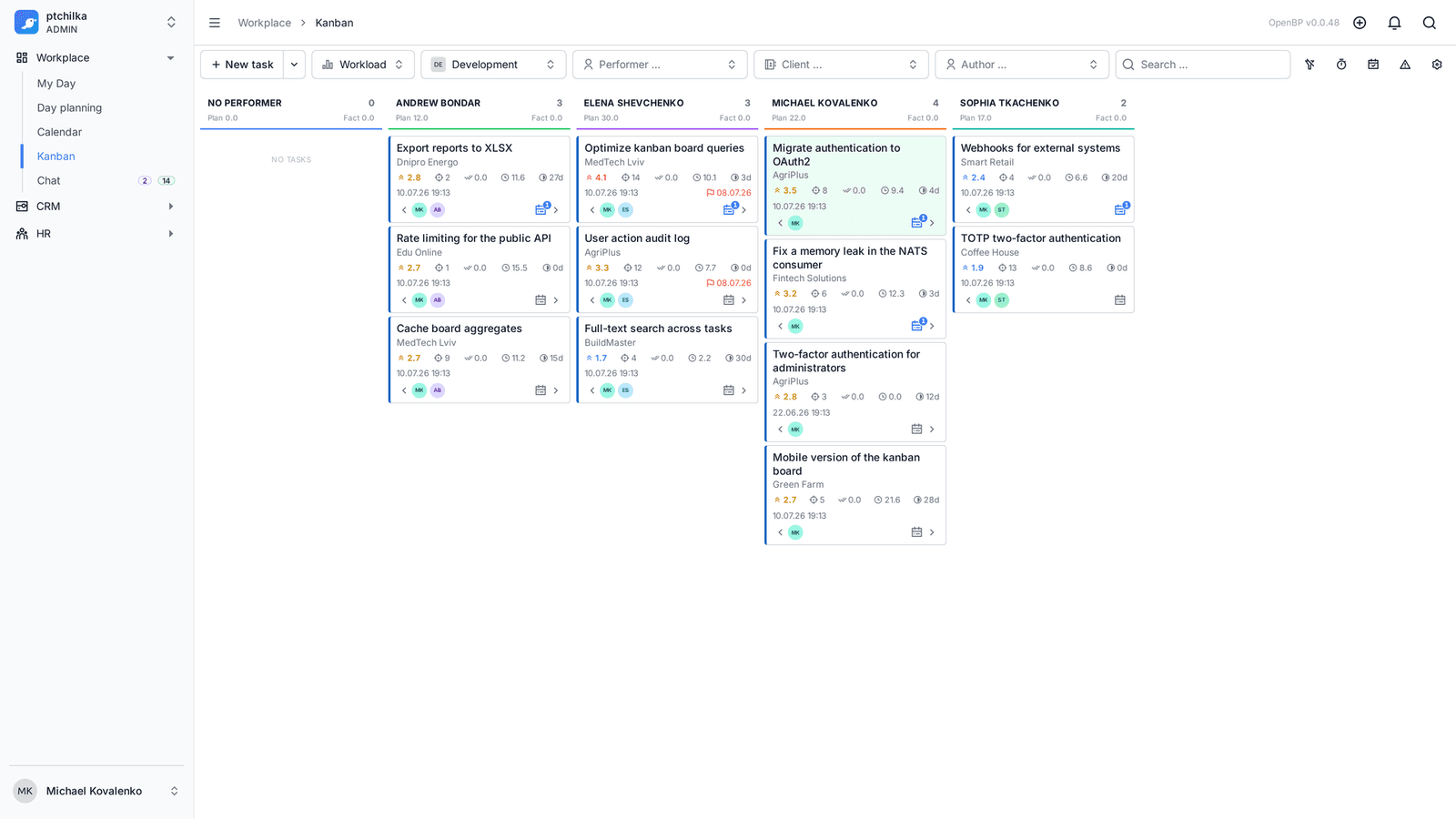The width and height of the screenshot is (1456, 819).
Task: Open the ptchilka workspace switcher
Action: pyautogui.click(x=96, y=23)
